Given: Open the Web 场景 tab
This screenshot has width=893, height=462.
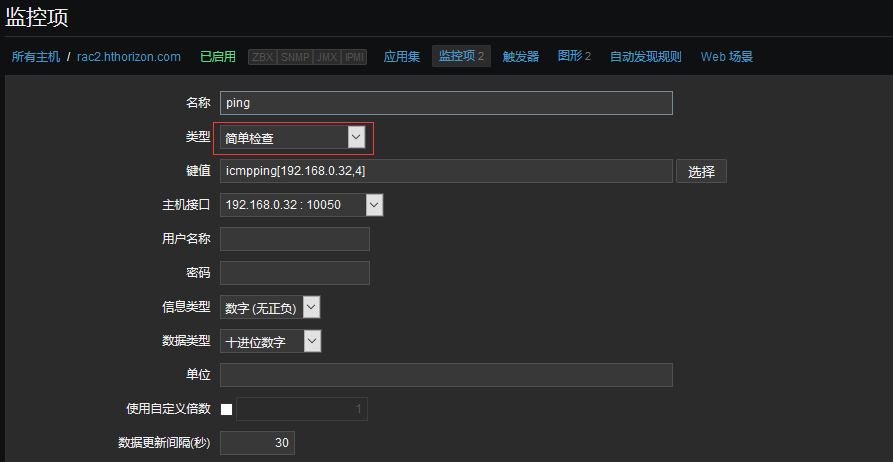Looking at the screenshot, I should pyautogui.click(x=727, y=57).
